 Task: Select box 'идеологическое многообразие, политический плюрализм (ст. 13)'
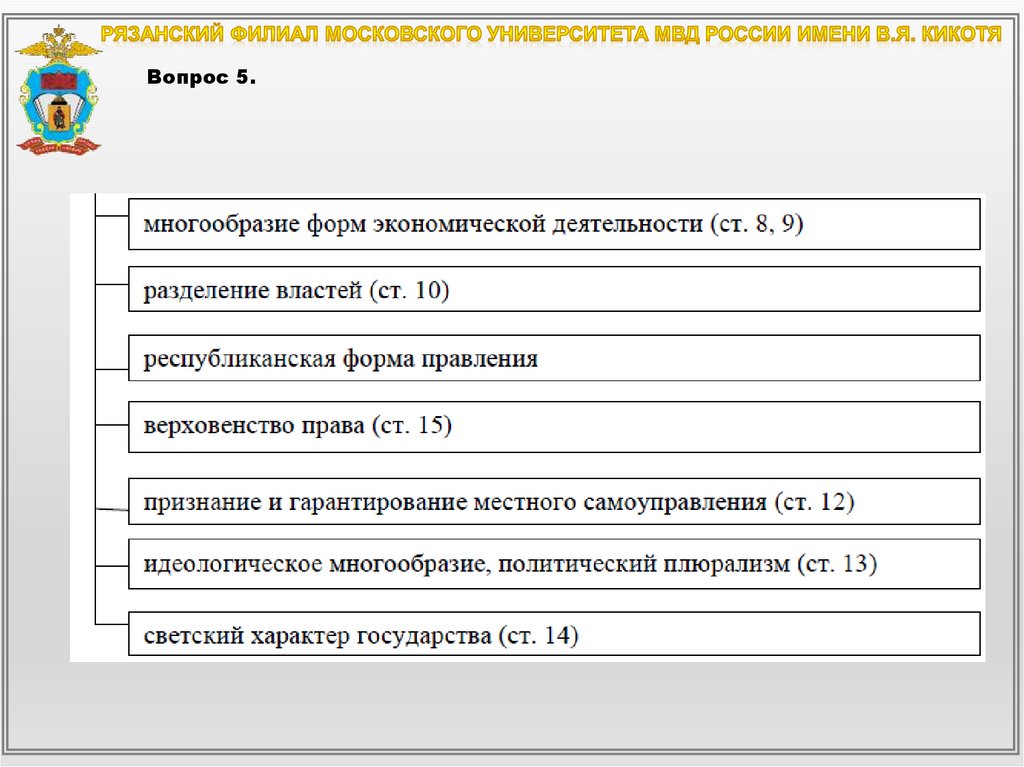click(554, 564)
